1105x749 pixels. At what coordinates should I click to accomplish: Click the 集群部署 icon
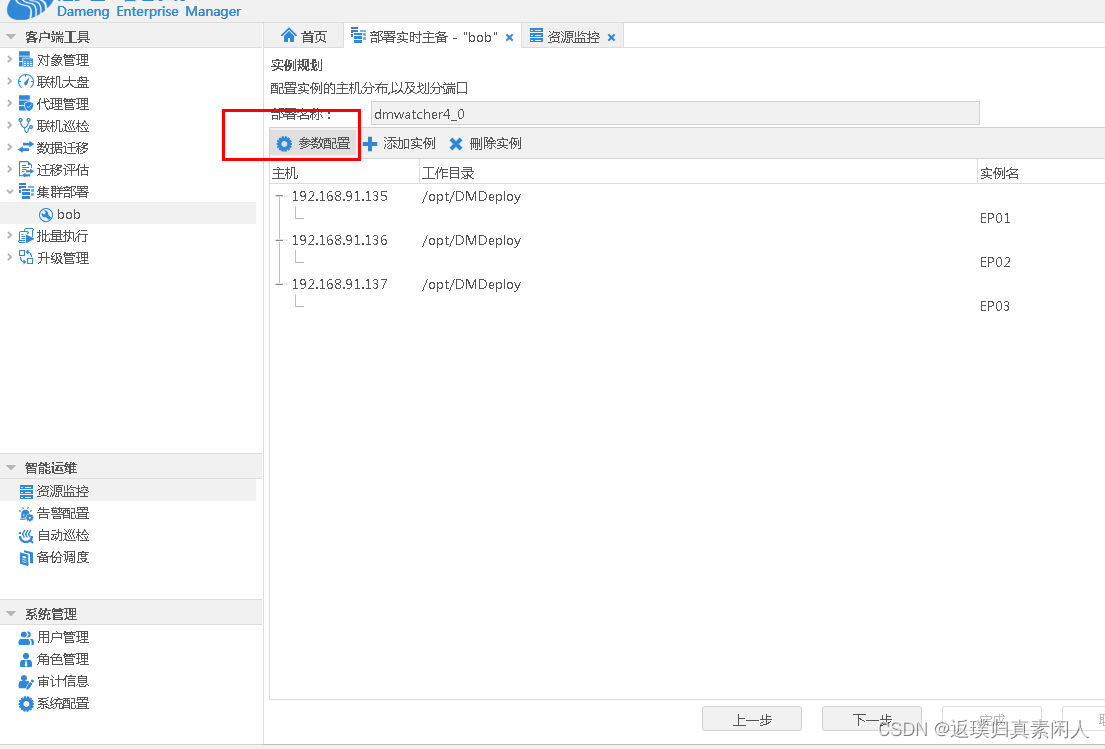pyautogui.click(x=25, y=192)
